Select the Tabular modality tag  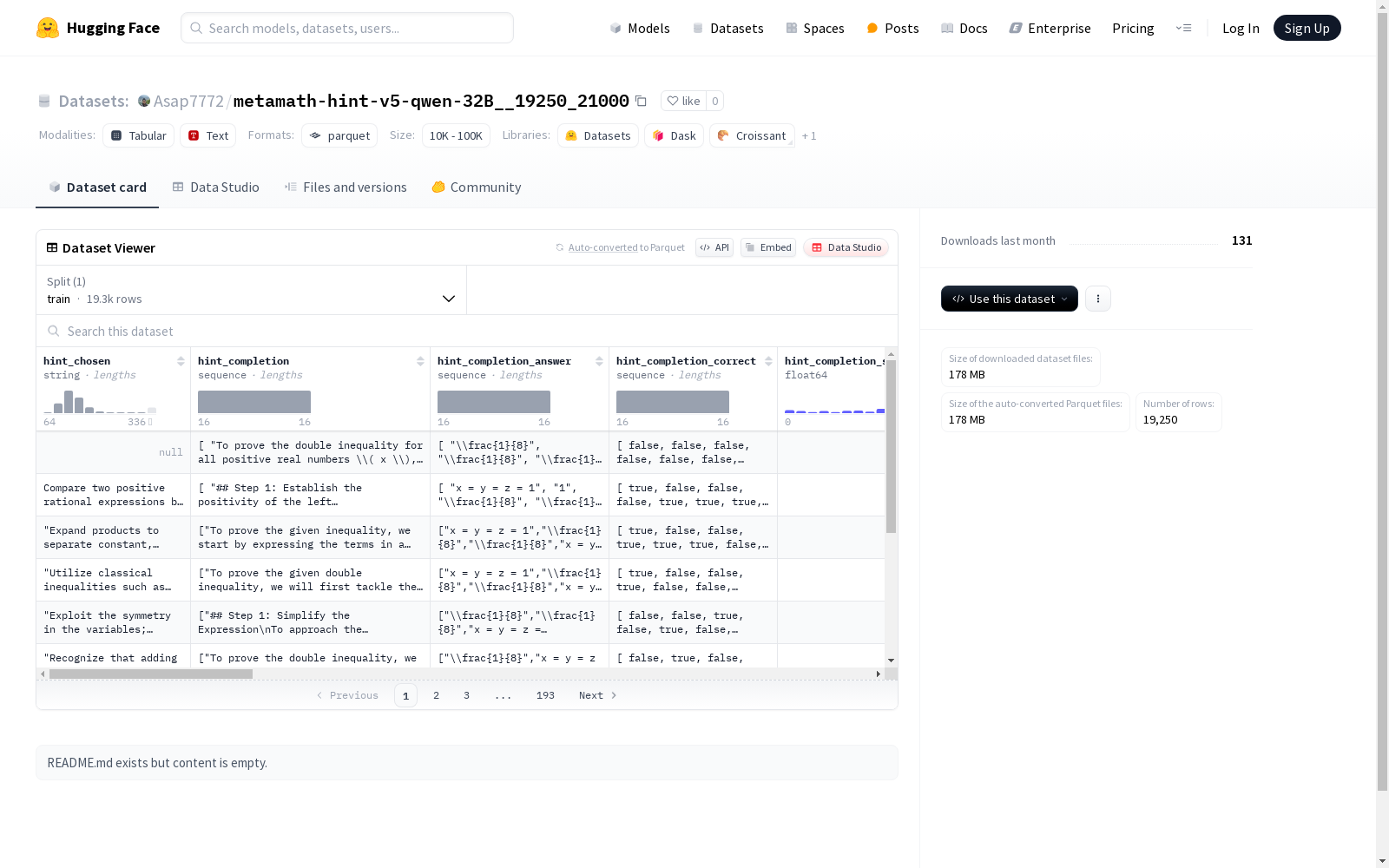pos(139,135)
